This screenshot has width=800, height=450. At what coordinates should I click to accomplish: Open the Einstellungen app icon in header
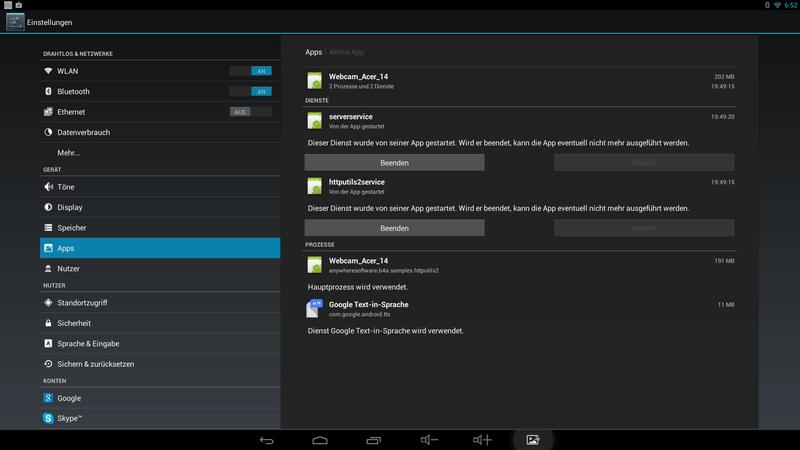(x=15, y=22)
